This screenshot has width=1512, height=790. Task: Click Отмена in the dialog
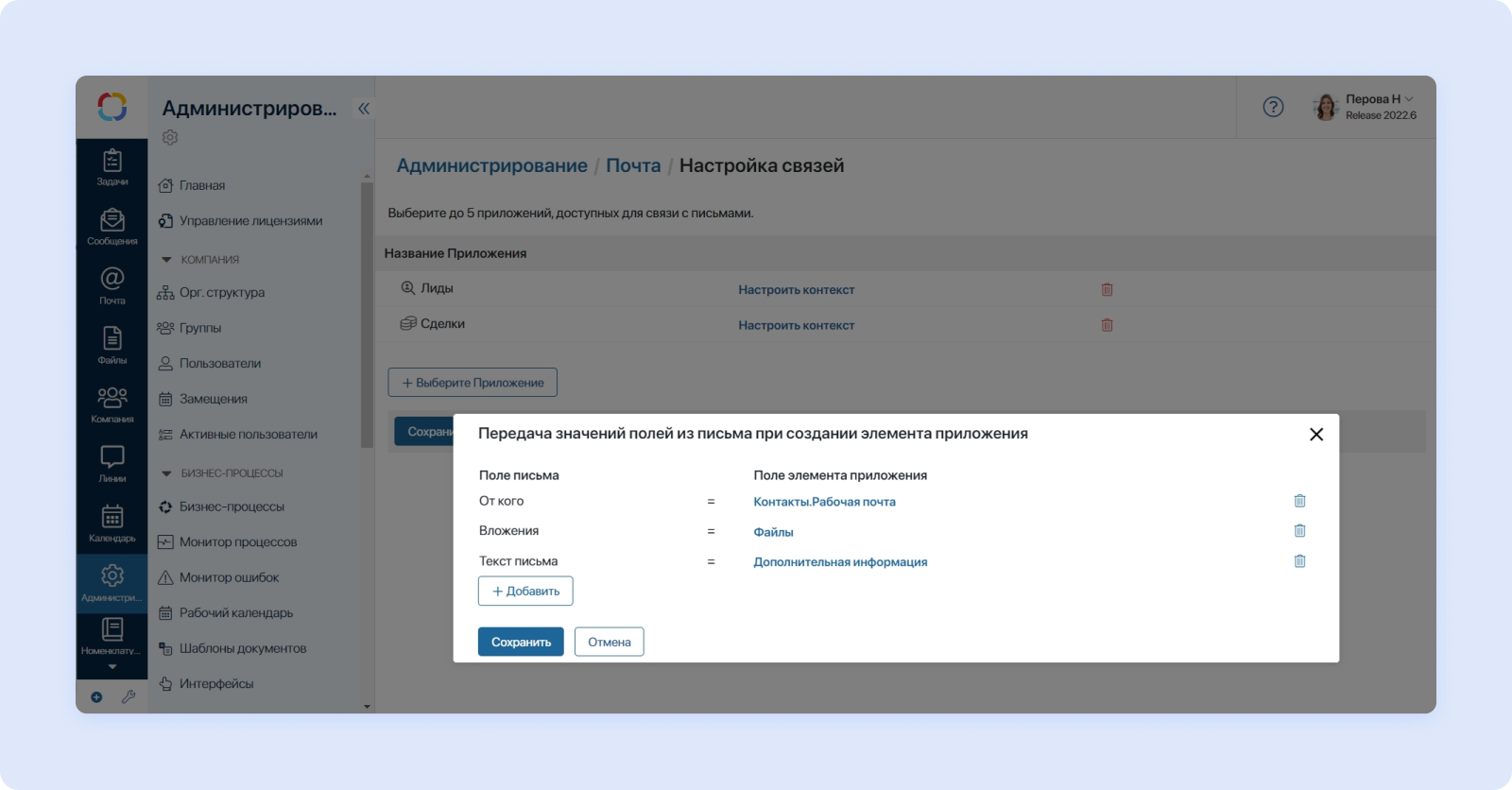(610, 642)
